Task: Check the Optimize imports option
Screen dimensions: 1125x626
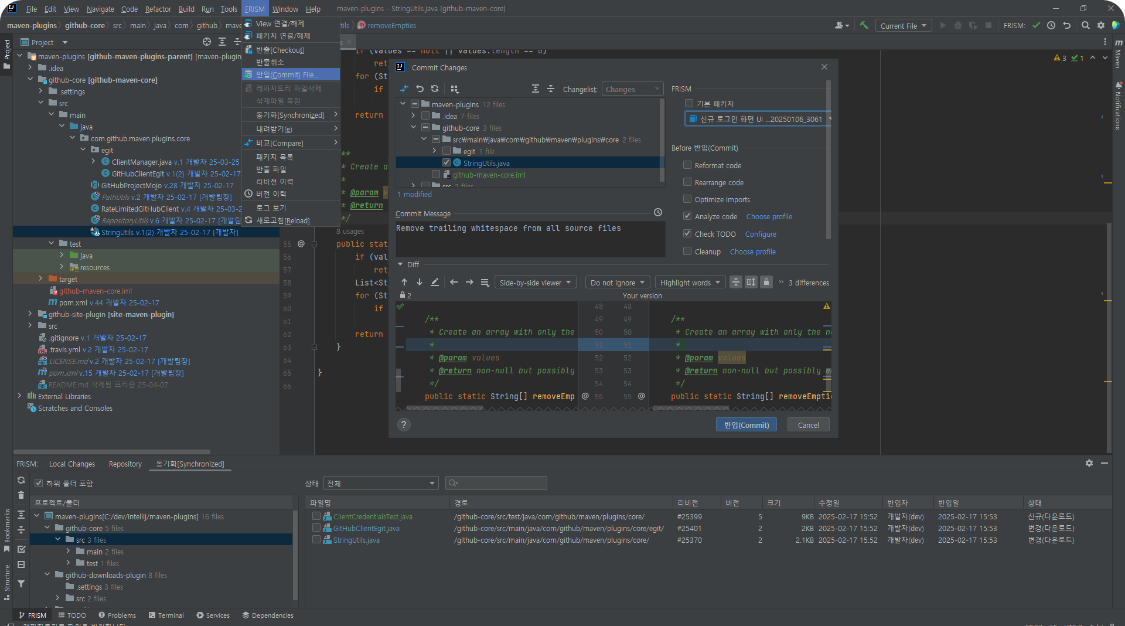Action: (687, 199)
